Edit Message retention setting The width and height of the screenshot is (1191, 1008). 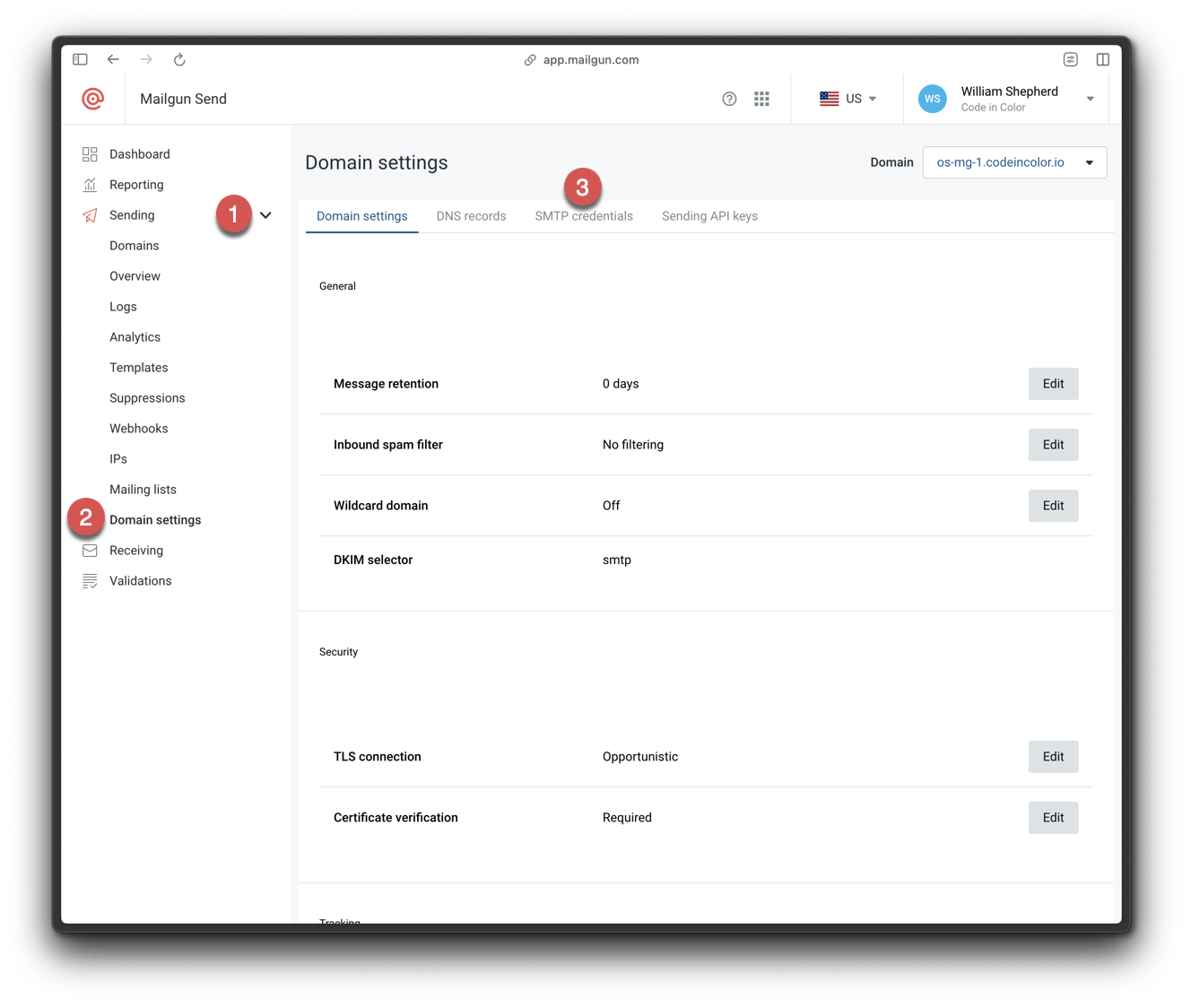click(1053, 384)
